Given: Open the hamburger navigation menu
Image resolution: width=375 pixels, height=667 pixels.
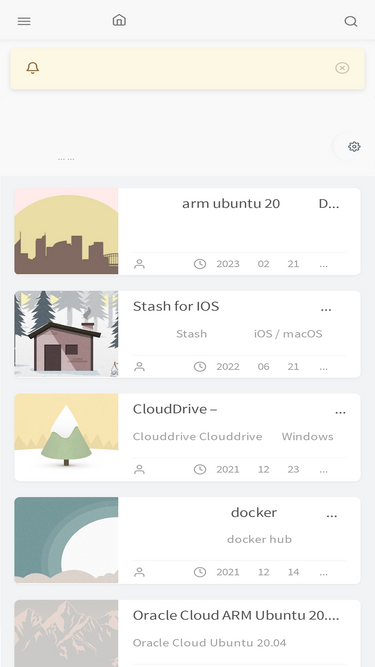Looking at the screenshot, I should pos(24,21).
